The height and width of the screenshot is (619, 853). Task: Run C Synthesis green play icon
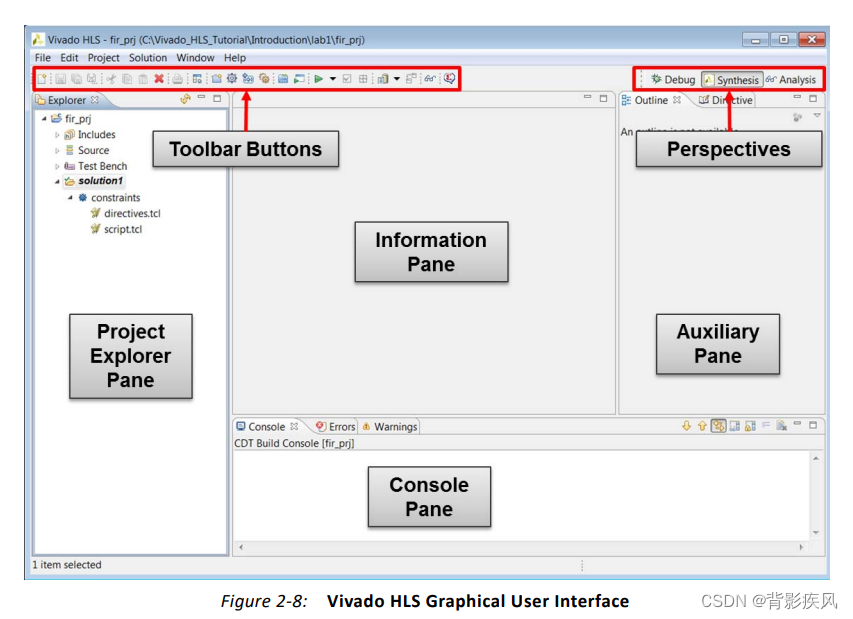(x=319, y=79)
